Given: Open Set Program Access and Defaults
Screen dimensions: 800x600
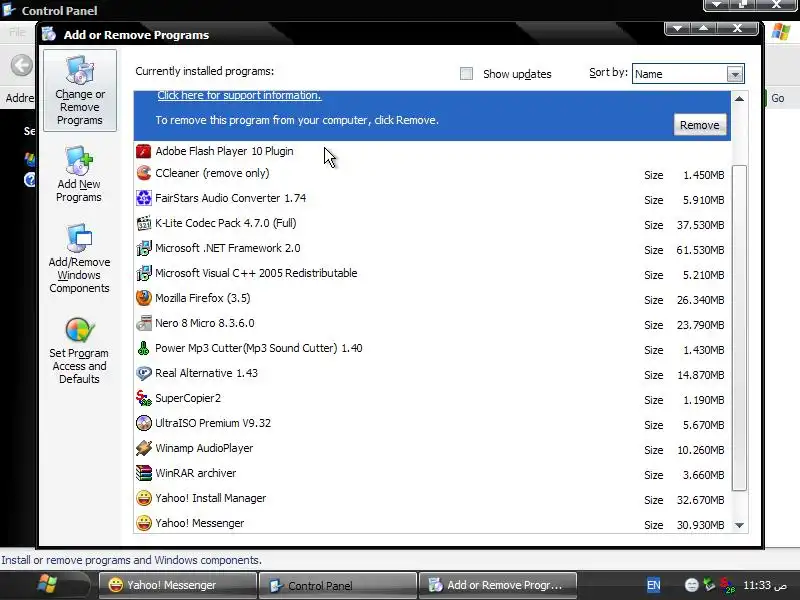Looking at the screenshot, I should pyautogui.click(x=79, y=351).
